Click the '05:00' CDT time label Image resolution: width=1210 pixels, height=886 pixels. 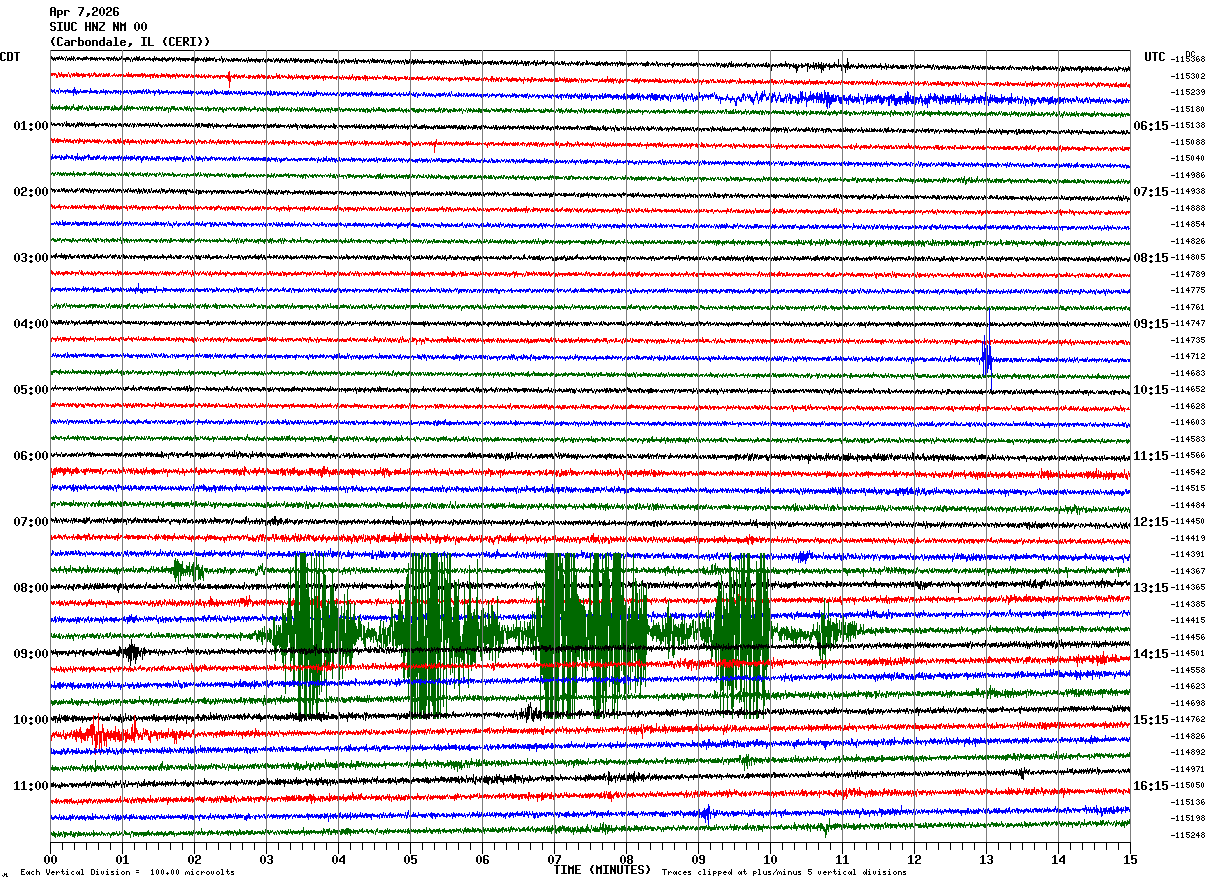pos(31,390)
